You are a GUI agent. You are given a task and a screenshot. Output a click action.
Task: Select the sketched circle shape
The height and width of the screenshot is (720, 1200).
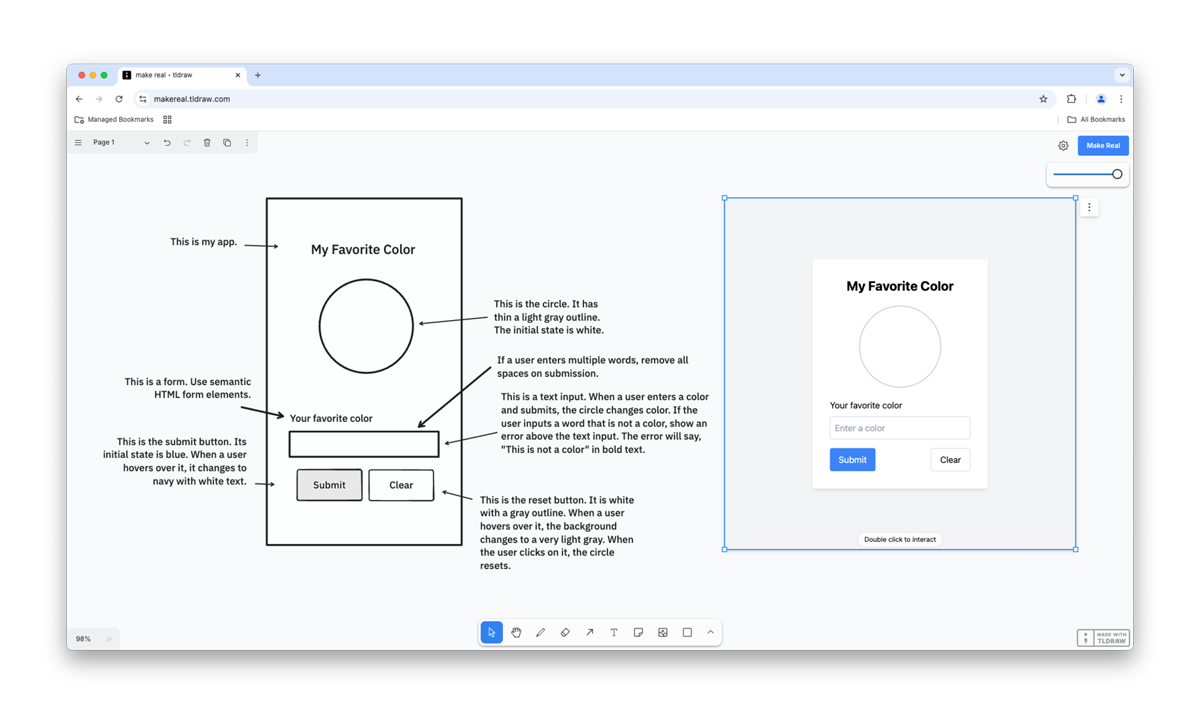pyautogui.click(x=366, y=326)
